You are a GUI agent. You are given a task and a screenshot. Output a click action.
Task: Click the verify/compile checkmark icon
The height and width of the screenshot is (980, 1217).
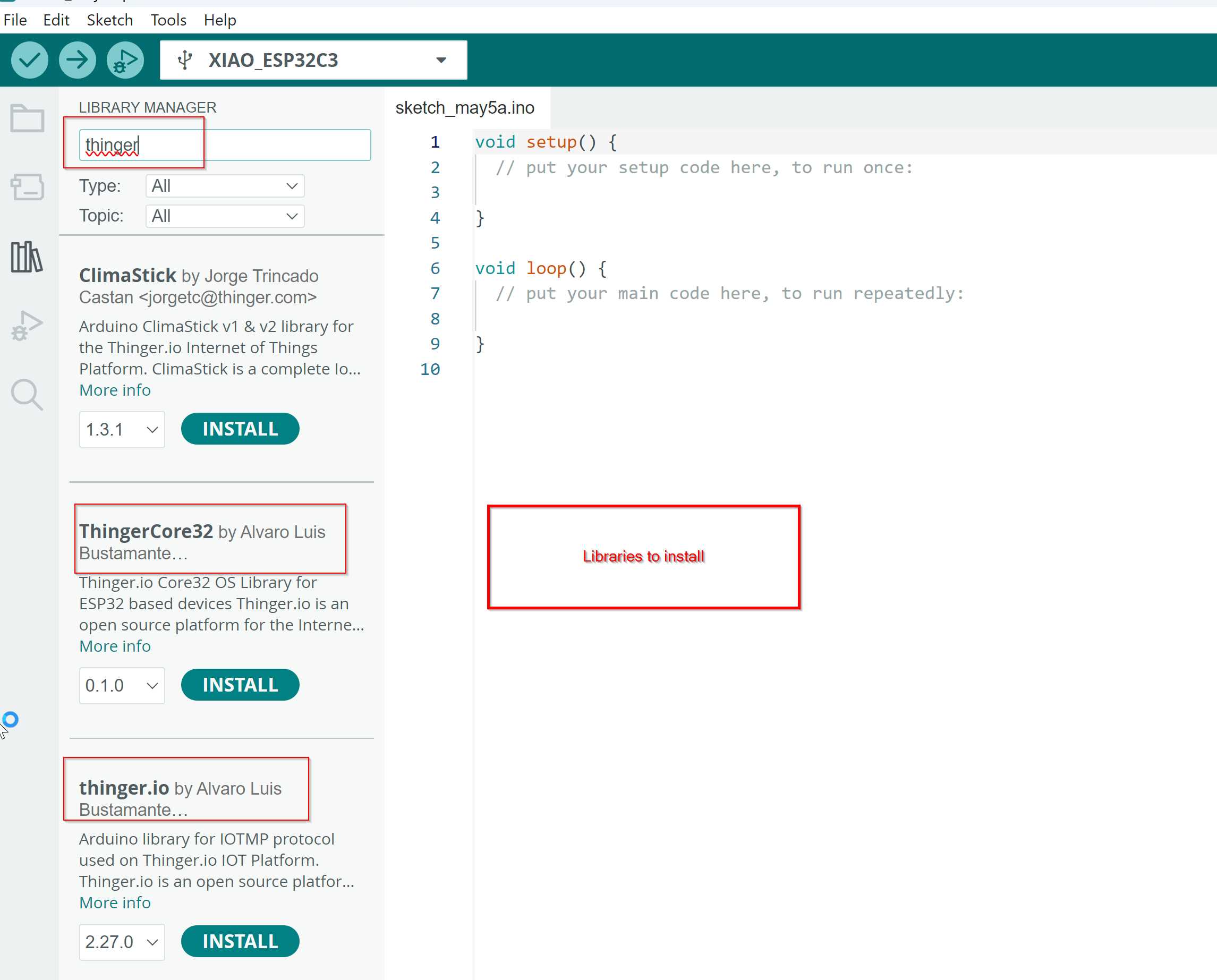(x=30, y=59)
